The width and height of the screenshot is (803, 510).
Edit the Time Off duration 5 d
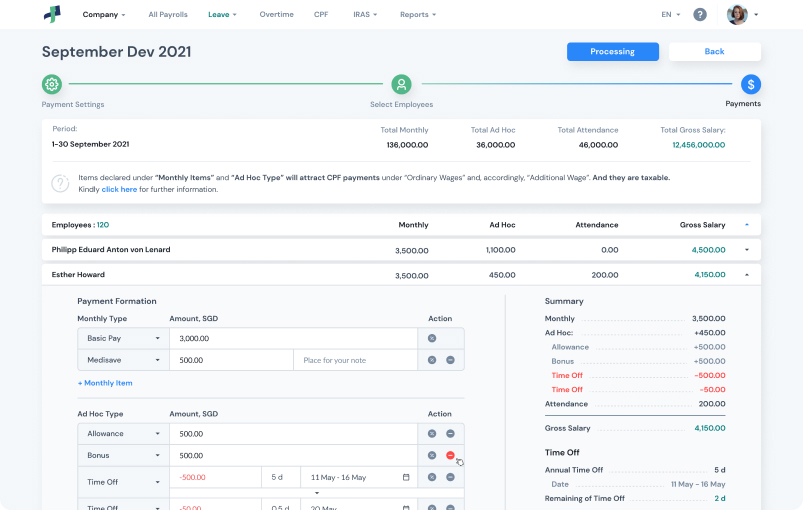(x=281, y=477)
